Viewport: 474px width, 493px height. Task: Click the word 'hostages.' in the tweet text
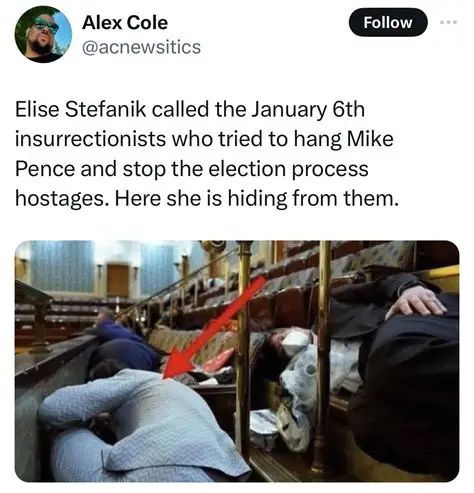point(63,199)
